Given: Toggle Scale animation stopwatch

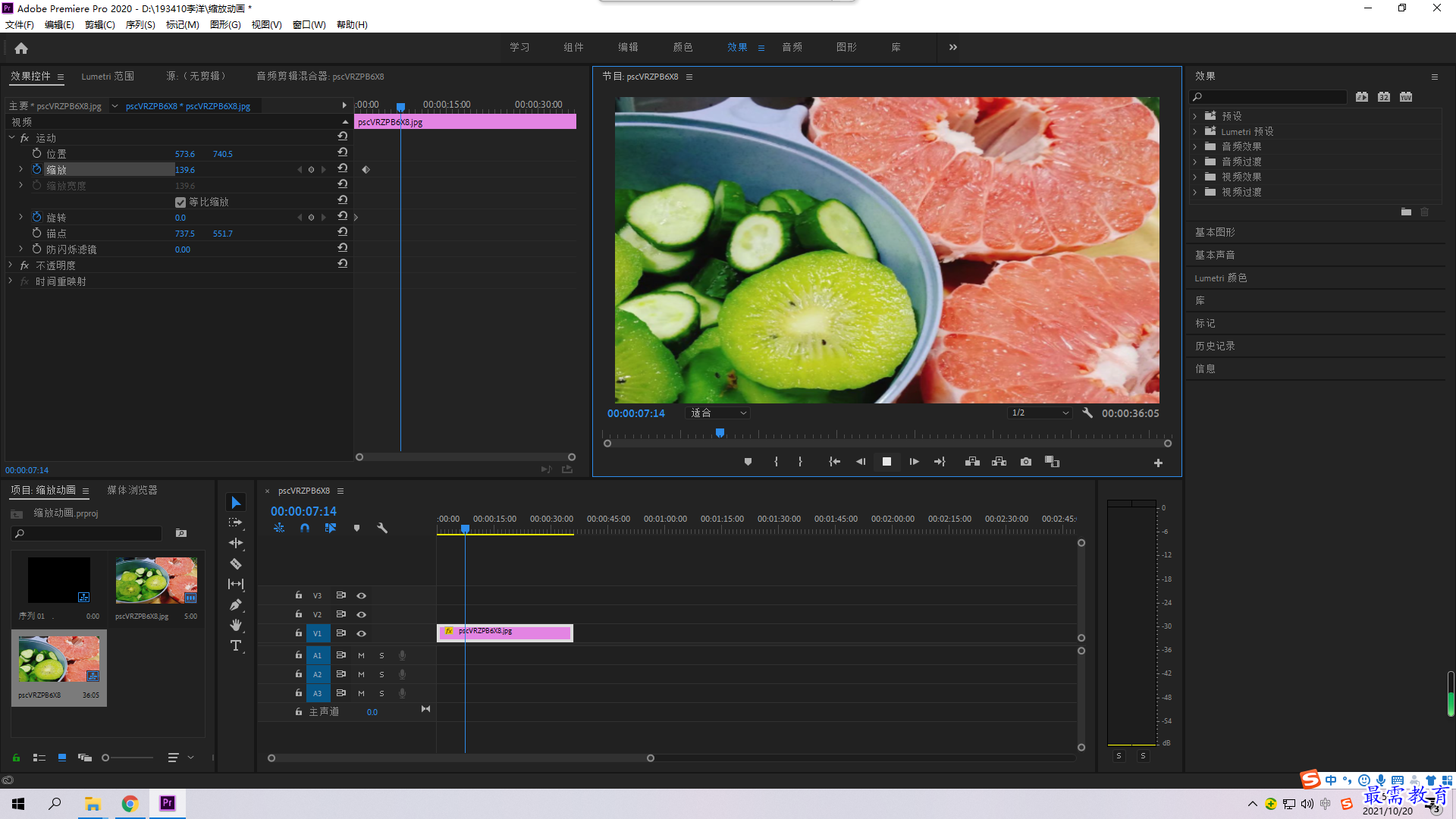Looking at the screenshot, I should click(36, 169).
